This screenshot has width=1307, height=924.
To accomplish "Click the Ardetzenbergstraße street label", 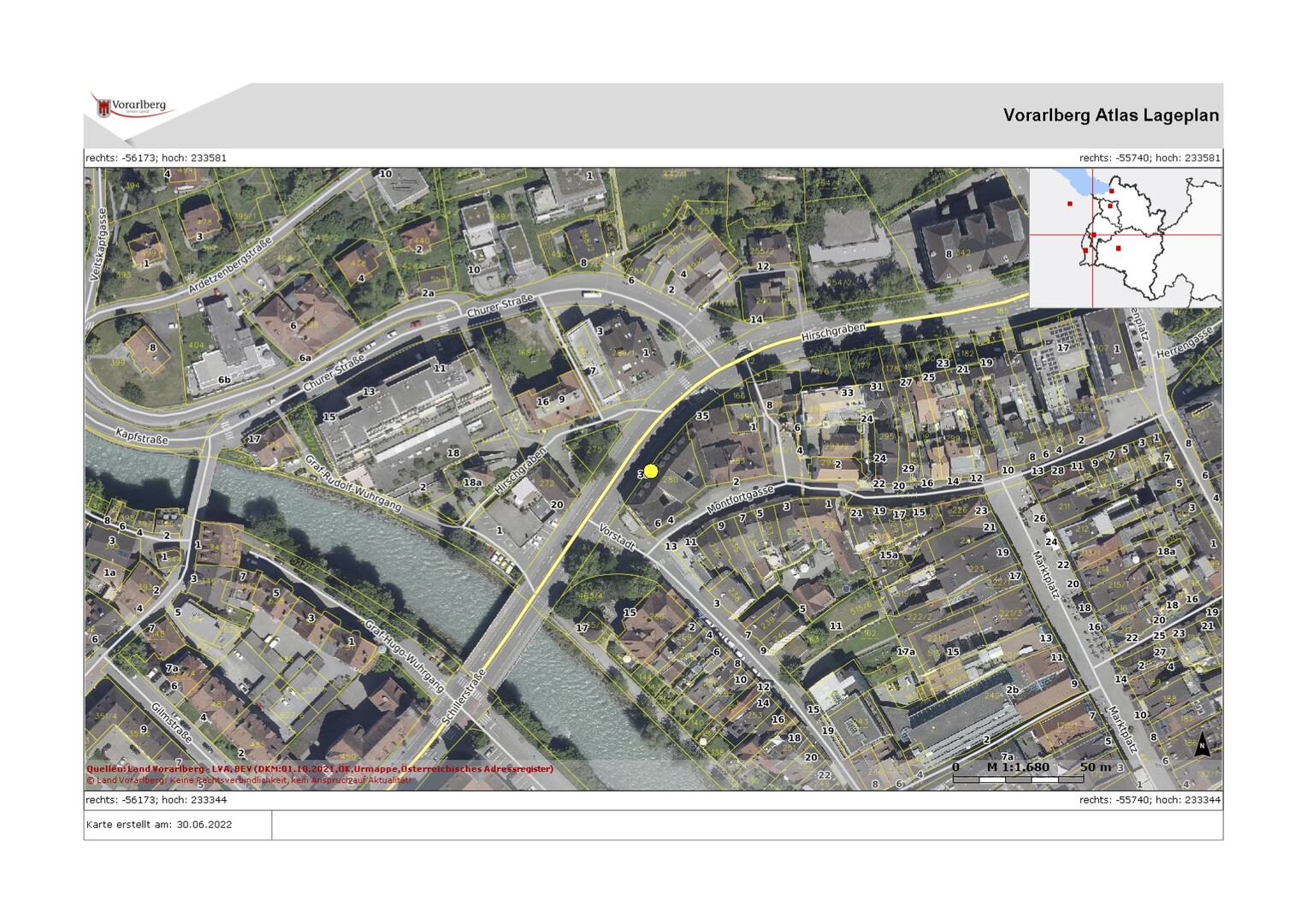I will [229, 266].
